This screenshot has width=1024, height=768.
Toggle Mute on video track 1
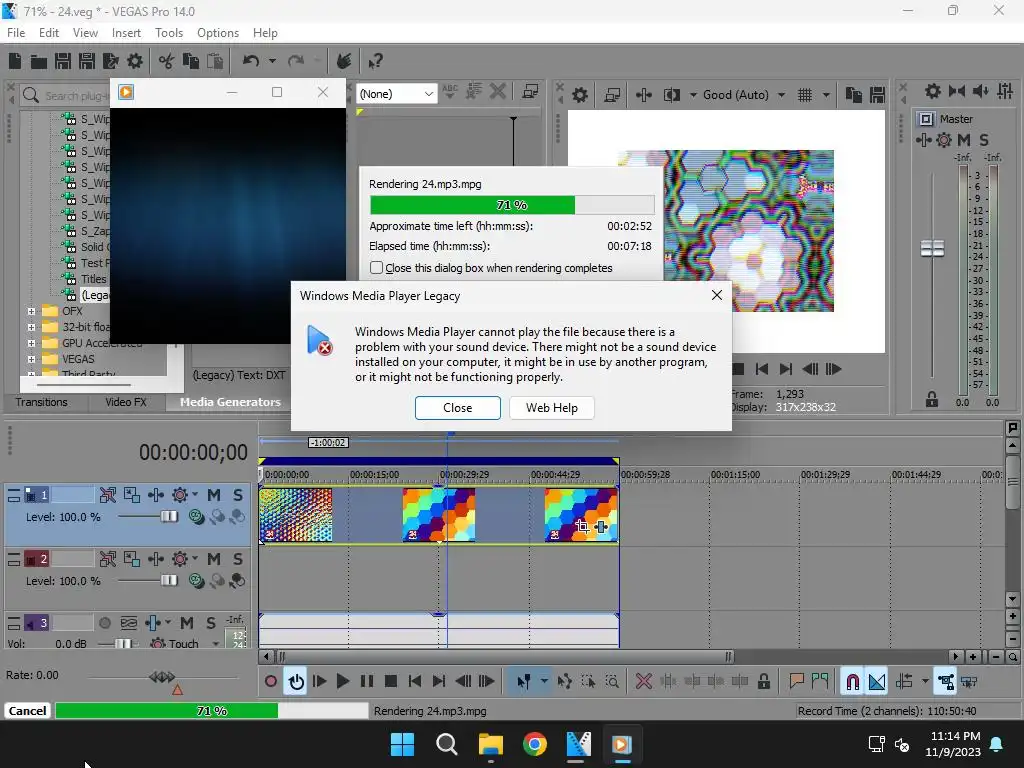pos(214,495)
